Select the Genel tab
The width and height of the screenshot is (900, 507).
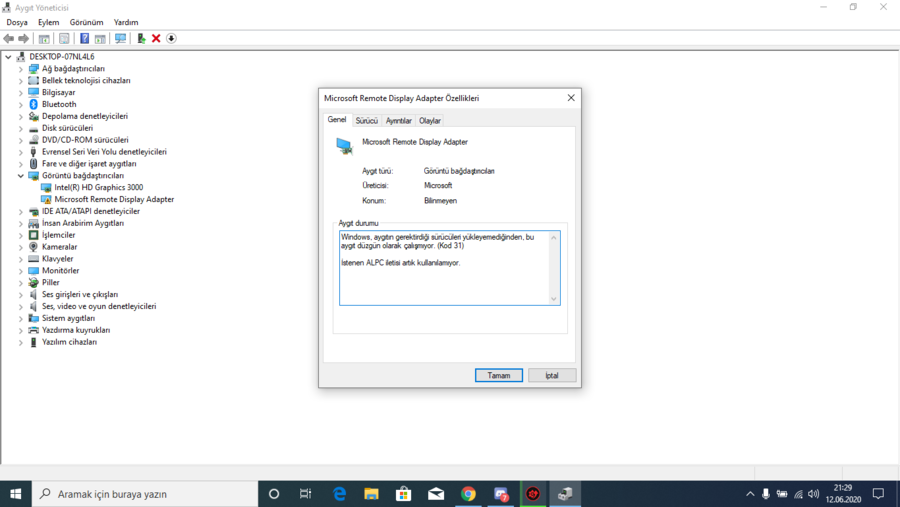pos(337,119)
